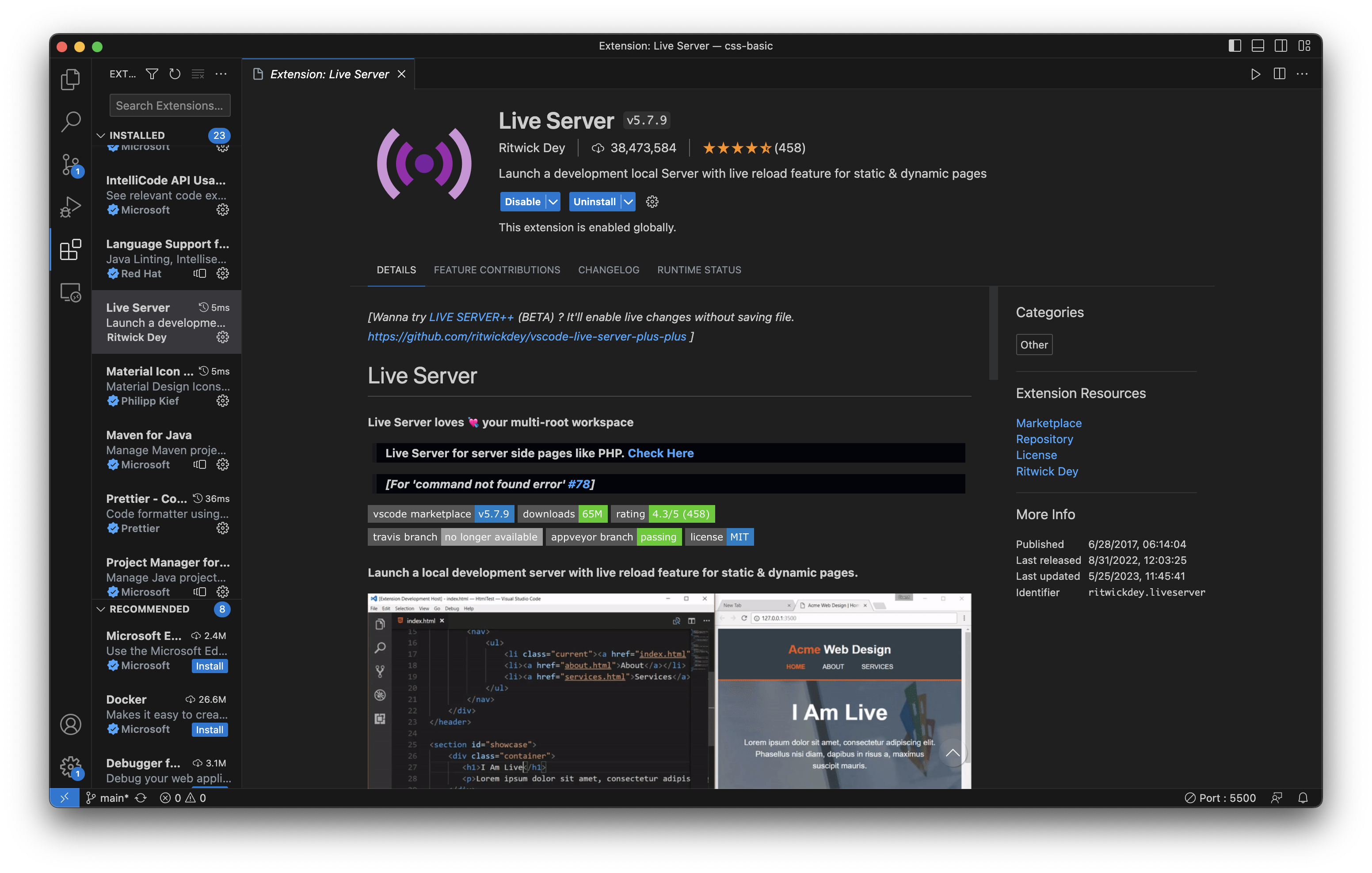Viewport: 1372px width, 873px height.
Task: Open Run and Debug view icon
Action: [x=71, y=207]
